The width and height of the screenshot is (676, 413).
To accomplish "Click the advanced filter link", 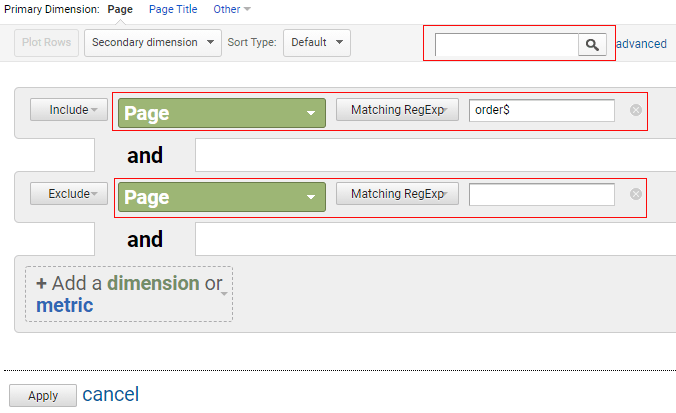I will coord(642,44).
